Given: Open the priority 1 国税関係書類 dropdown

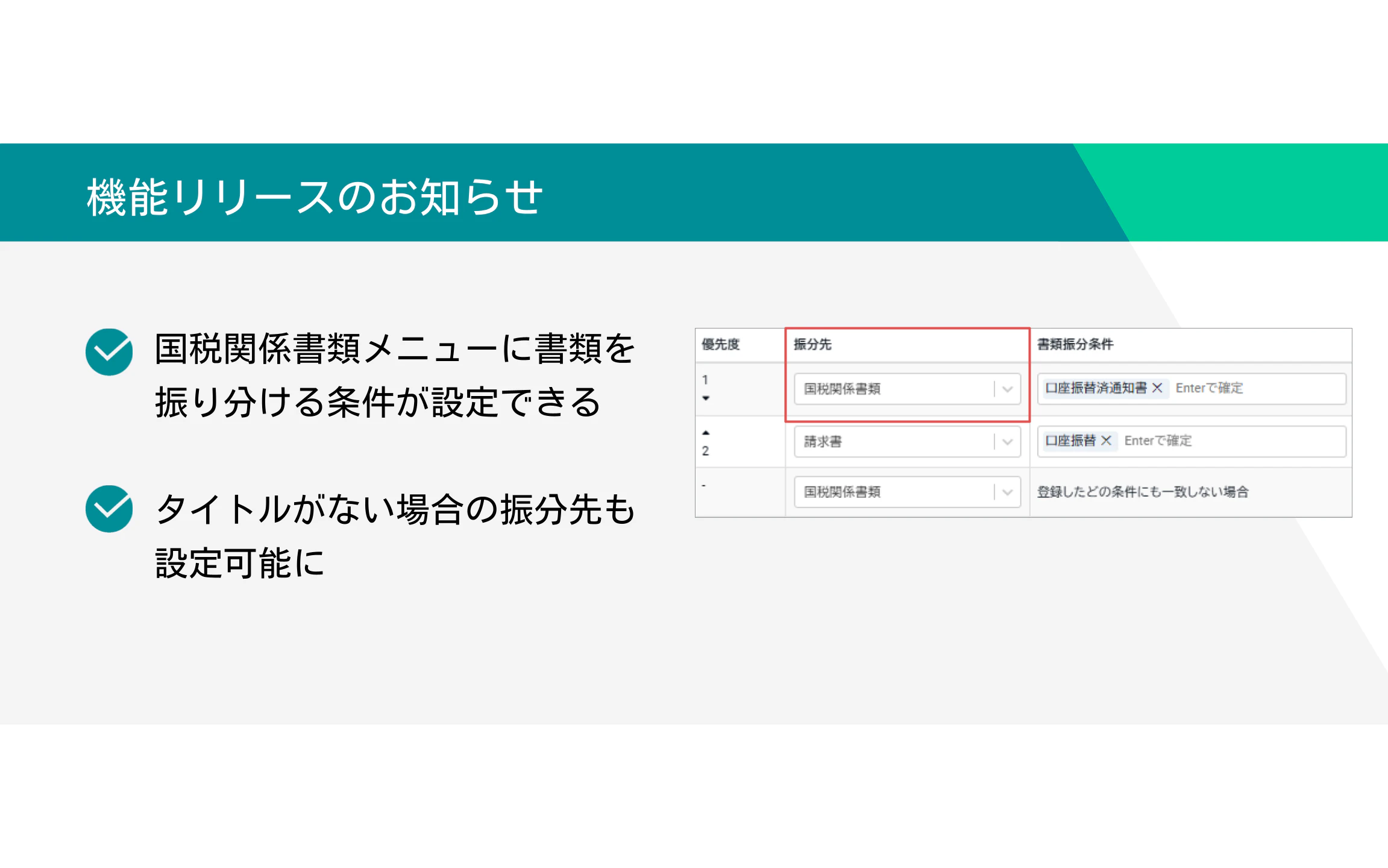Looking at the screenshot, I should coord(1007,389).
